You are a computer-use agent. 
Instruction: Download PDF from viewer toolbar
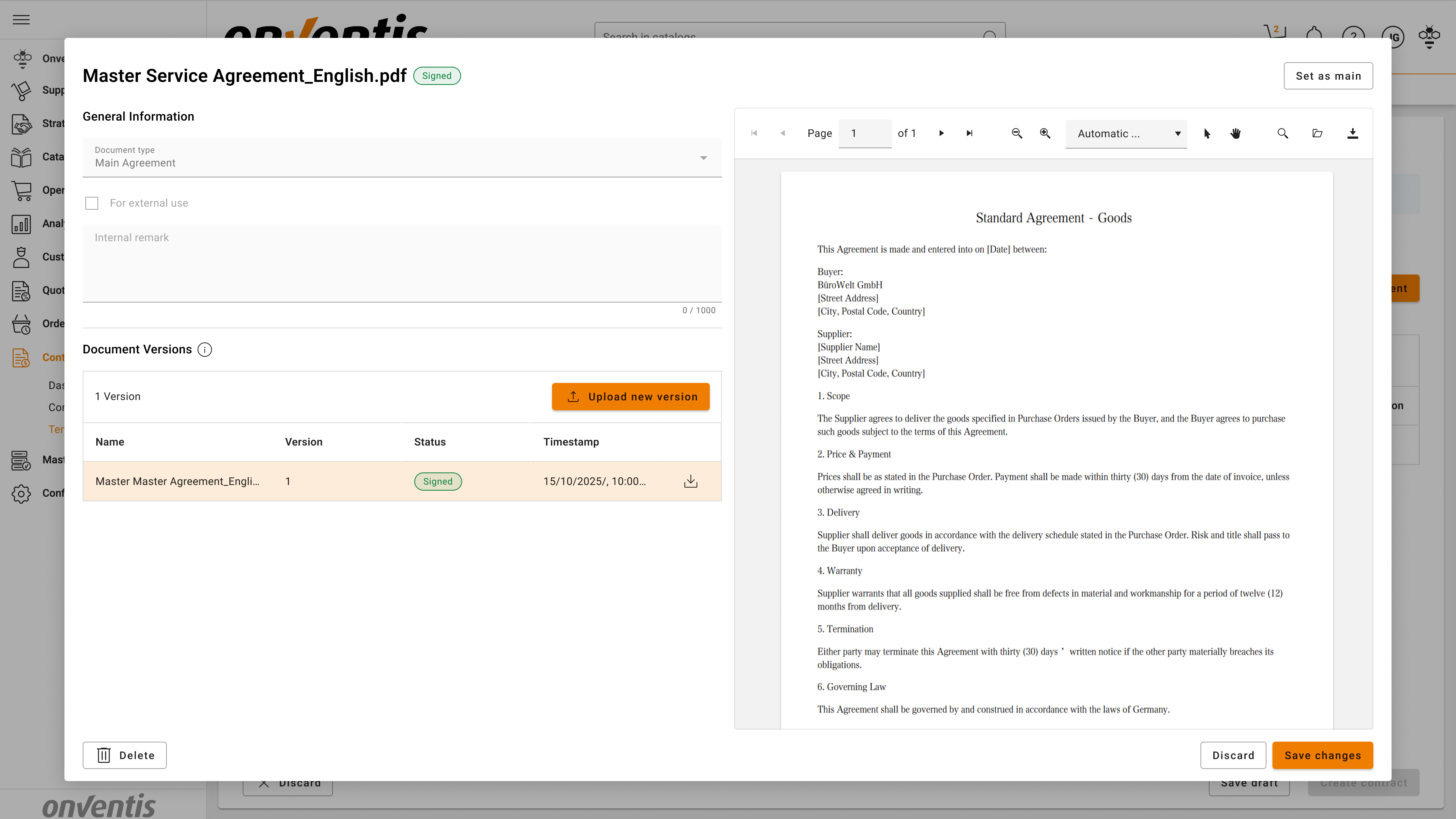pos(1352,133)
